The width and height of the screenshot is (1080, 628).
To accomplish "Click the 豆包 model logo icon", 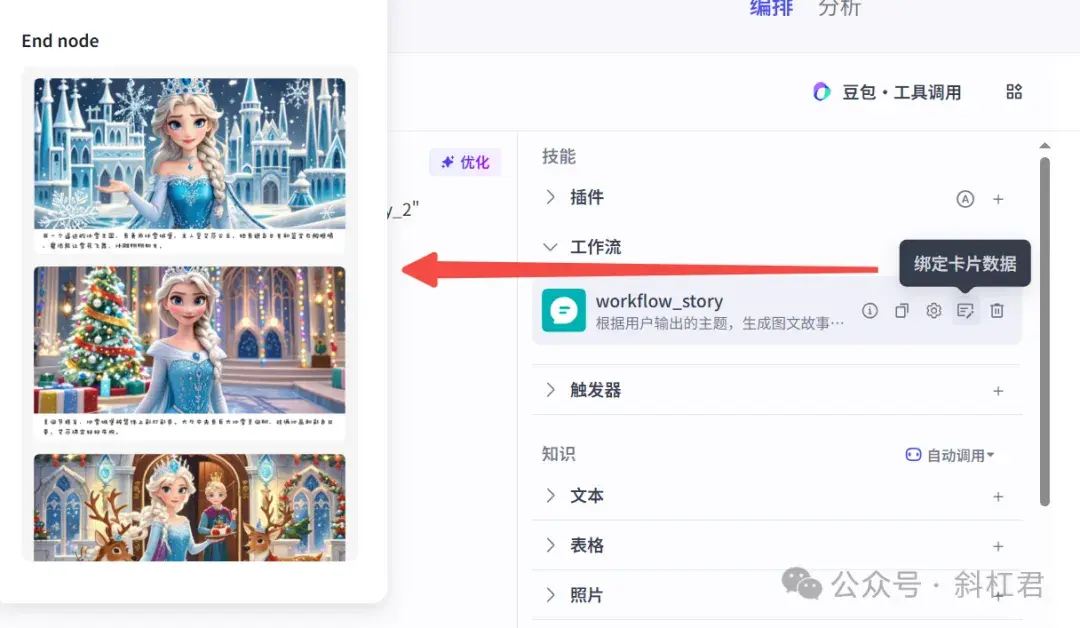I will [821, 92].
